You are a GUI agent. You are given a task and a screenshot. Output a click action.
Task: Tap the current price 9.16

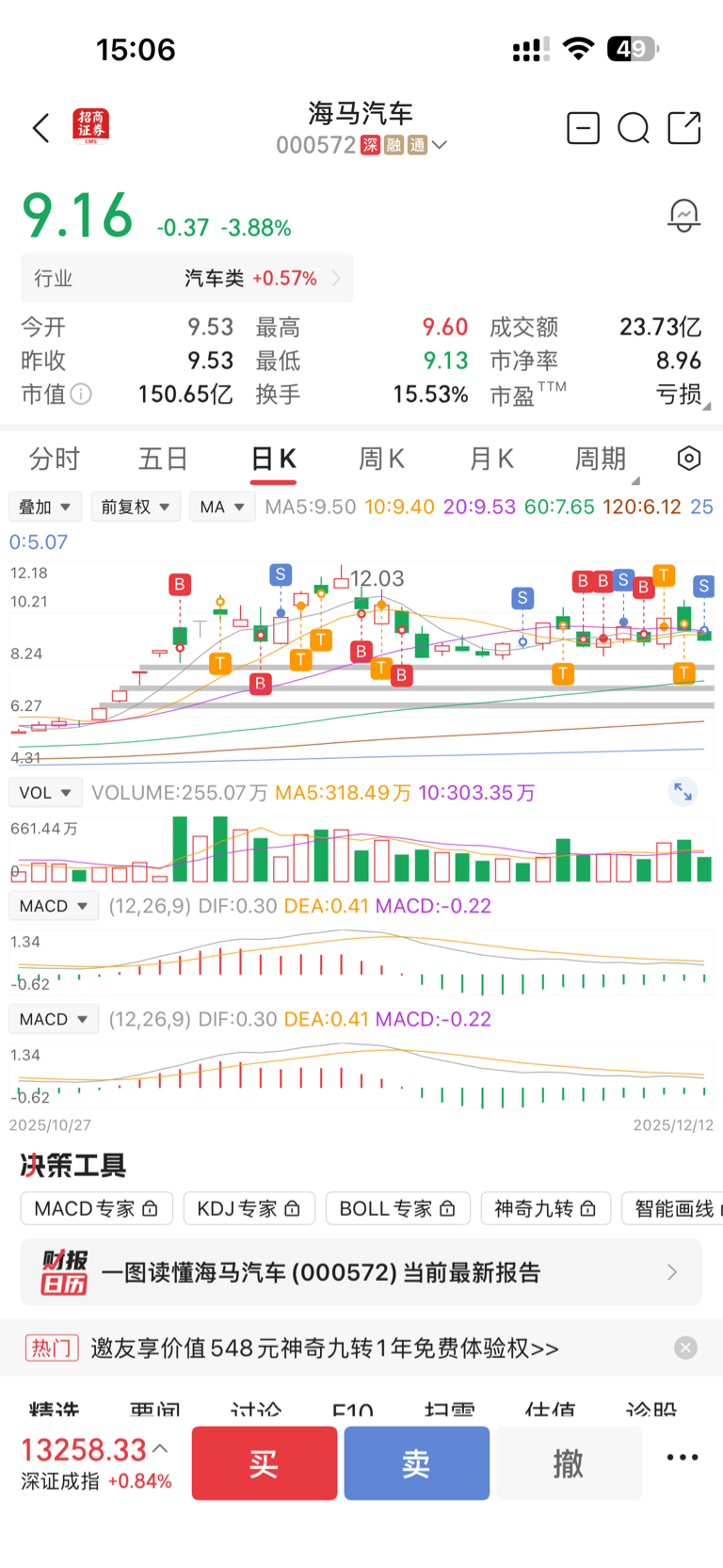[77, 216]
